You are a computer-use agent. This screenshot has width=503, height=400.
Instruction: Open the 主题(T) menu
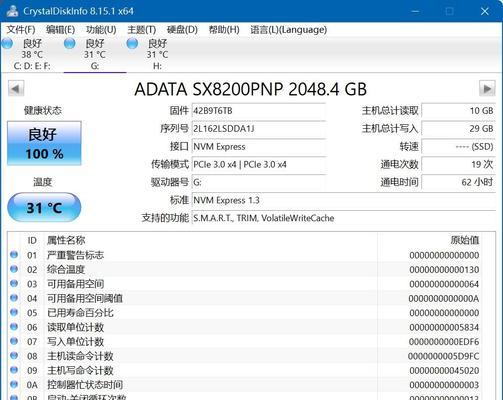point(142,30)
